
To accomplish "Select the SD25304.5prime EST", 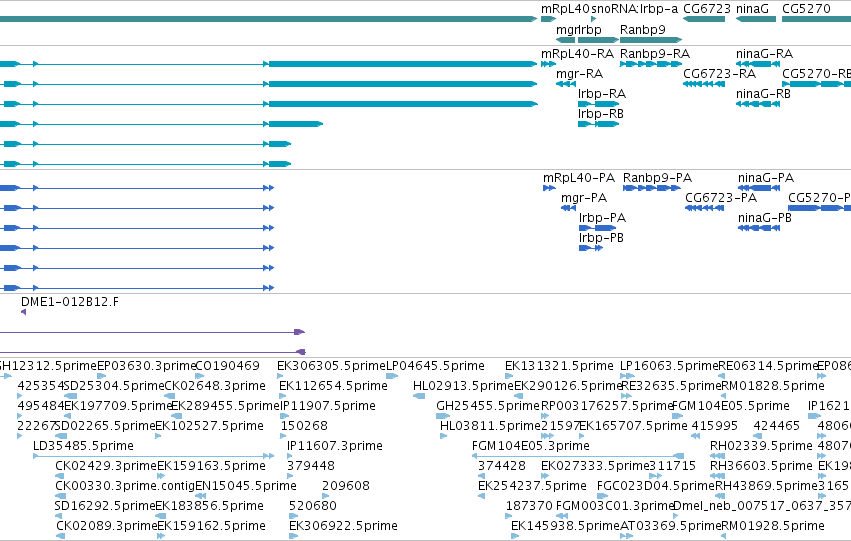I will [x=70, y=396].
